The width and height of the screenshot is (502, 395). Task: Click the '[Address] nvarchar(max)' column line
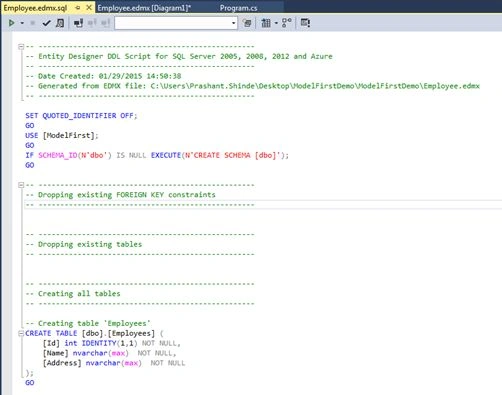click(x=114, y=363)
